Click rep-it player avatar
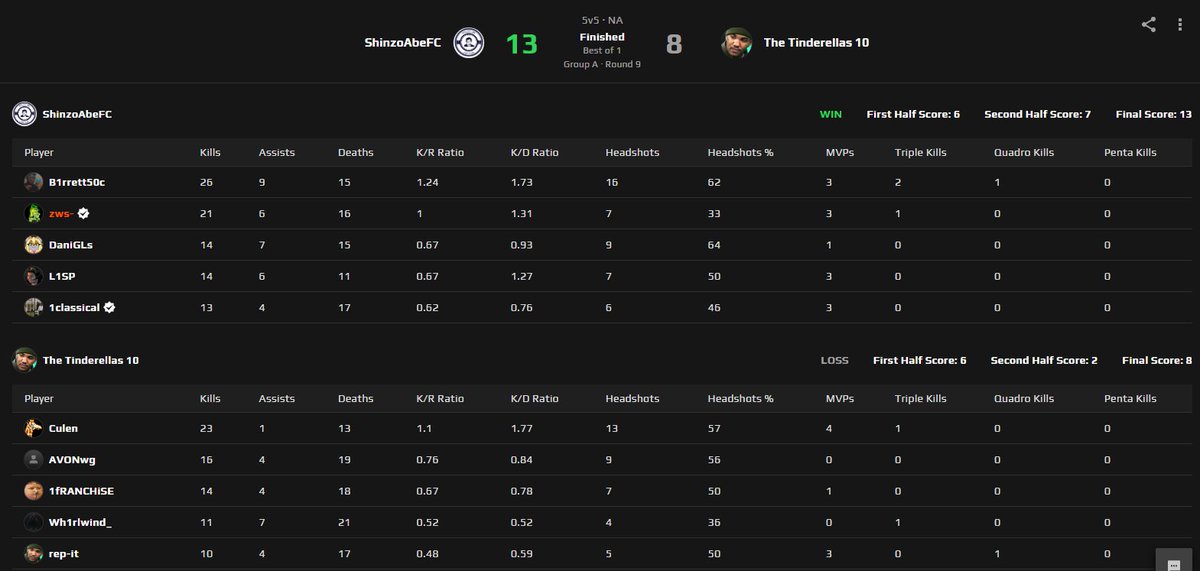 click(x=34, y=553)
